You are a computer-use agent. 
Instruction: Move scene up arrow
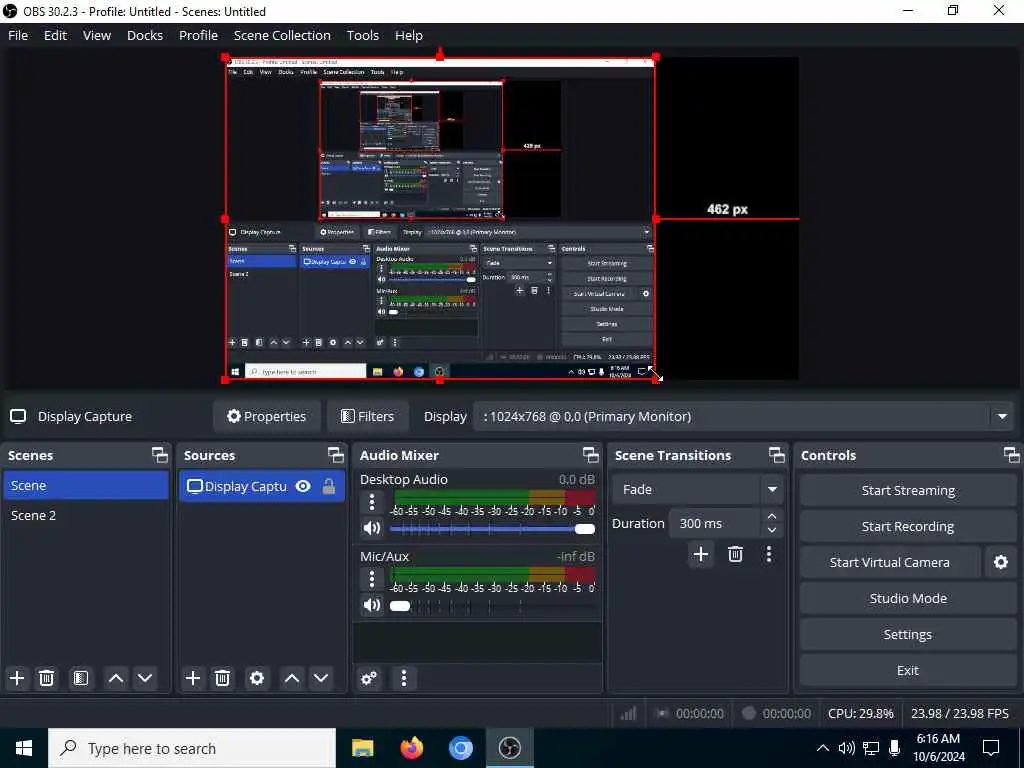pos(116,678)
